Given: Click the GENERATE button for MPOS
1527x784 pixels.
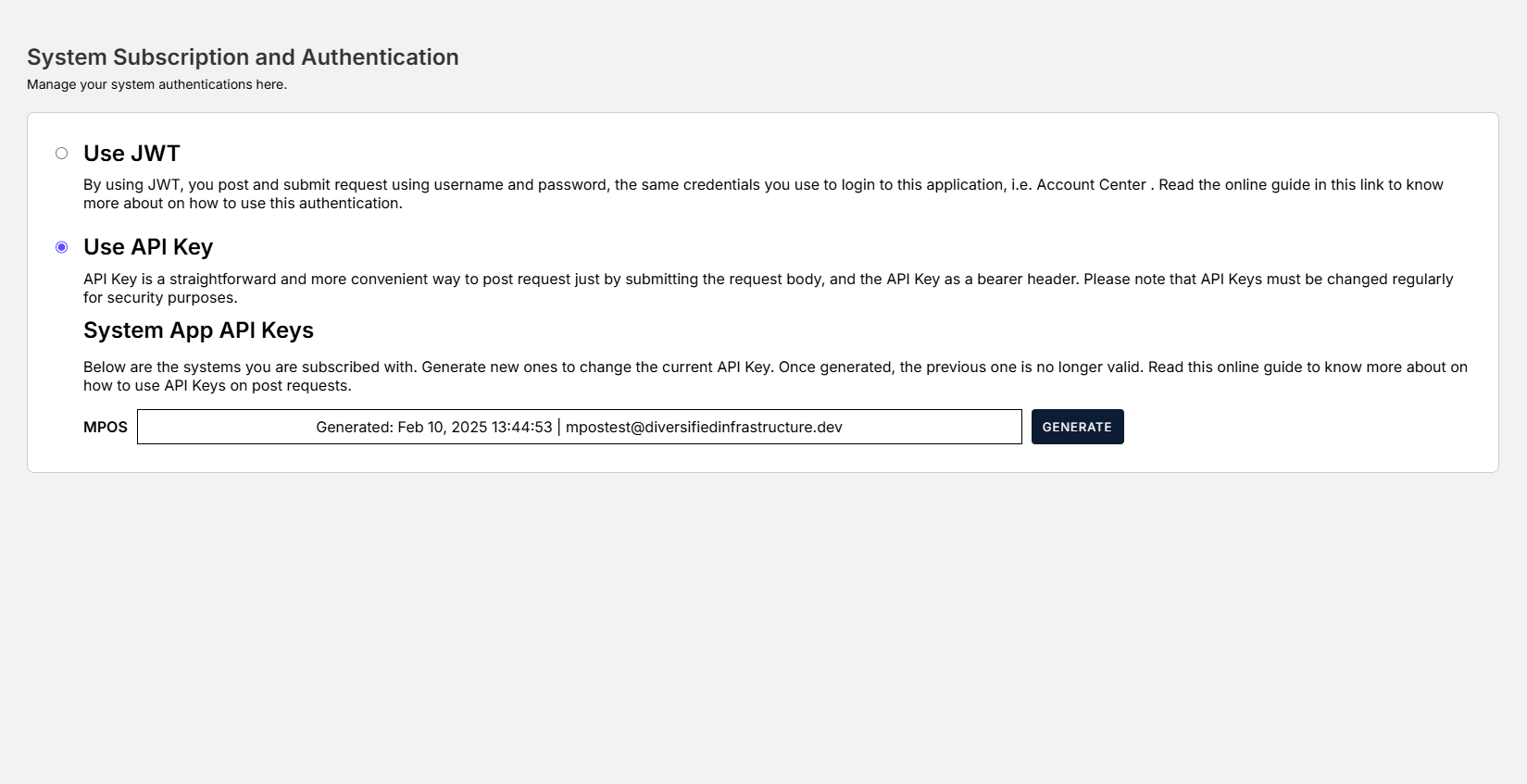Looking at the screenshot, I should (x=1077, y=427).
